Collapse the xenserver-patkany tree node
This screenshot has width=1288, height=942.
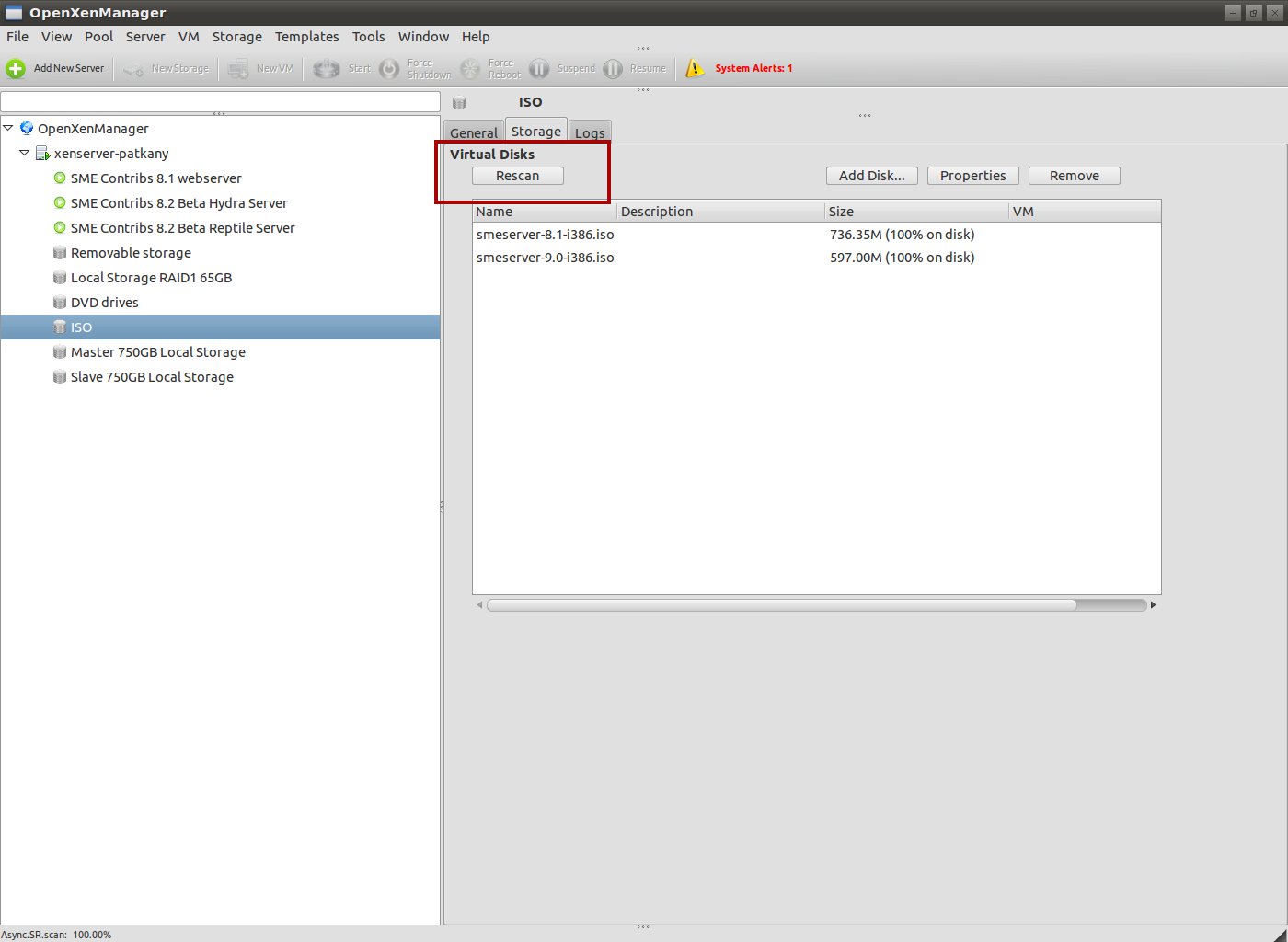(25, 153)
